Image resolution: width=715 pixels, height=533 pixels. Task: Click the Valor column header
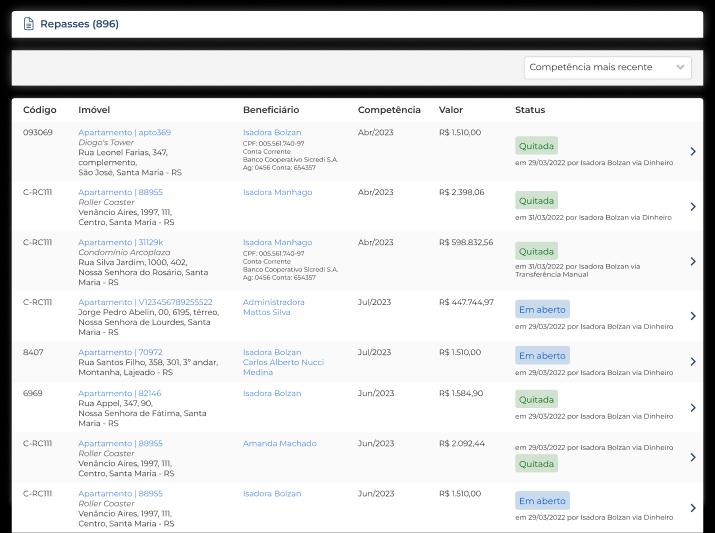451,110
